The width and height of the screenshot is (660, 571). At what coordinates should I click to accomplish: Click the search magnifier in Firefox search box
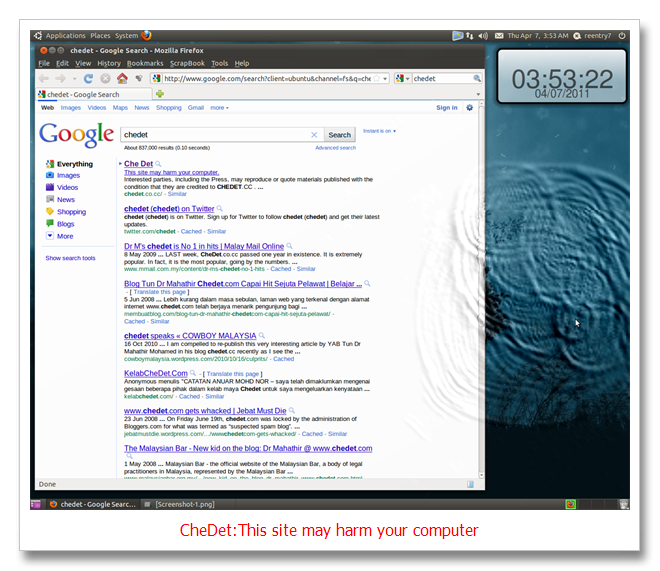click(x=476, y=78)
